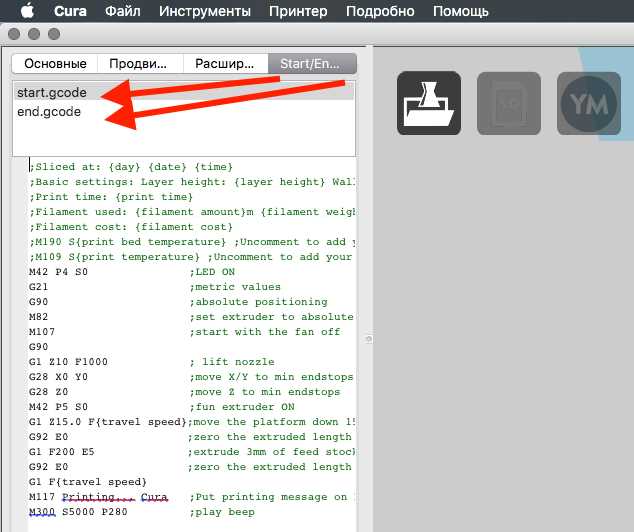Click the ';Sliced at: {day}' line
This screenshot has width=634, height=532.
click(x=131, y=167)
